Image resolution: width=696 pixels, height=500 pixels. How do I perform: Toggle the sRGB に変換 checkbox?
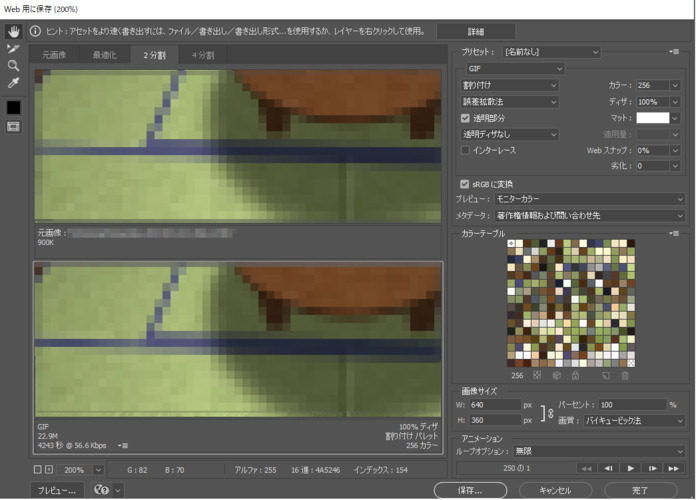point(465,184)
